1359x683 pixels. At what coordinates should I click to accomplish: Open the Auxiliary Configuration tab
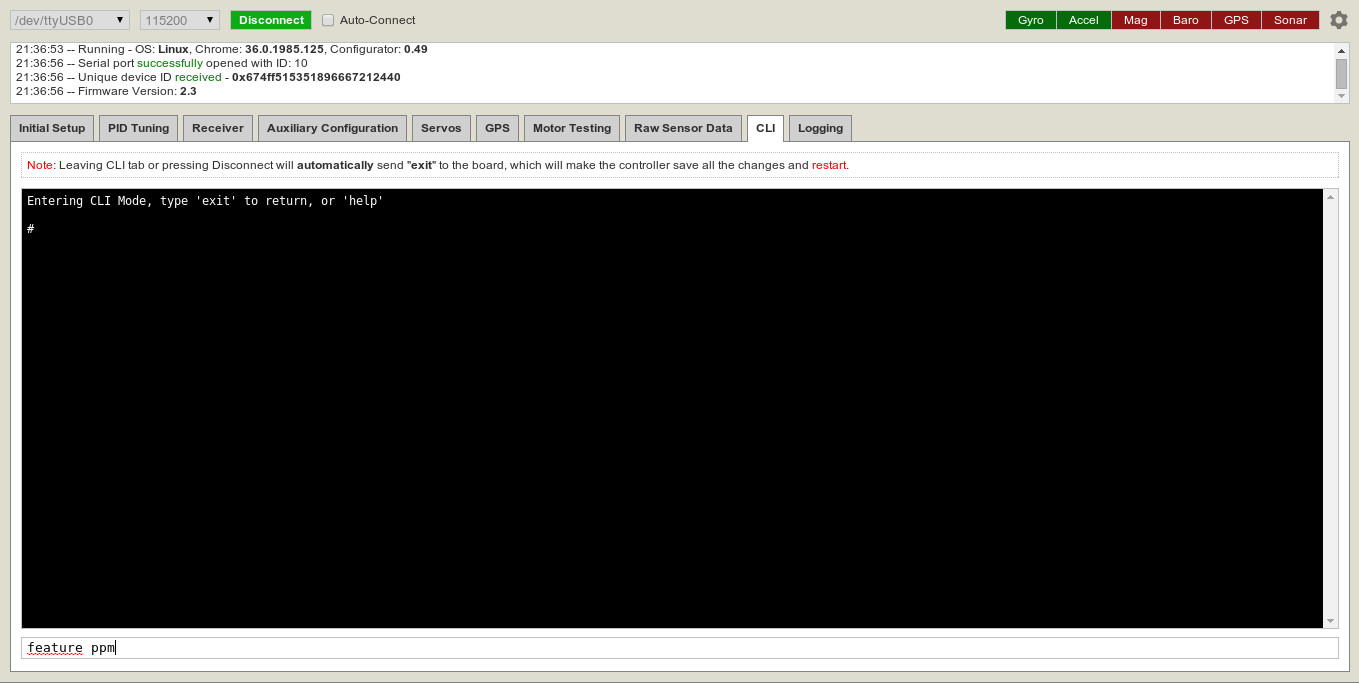(x=332, y=128)
